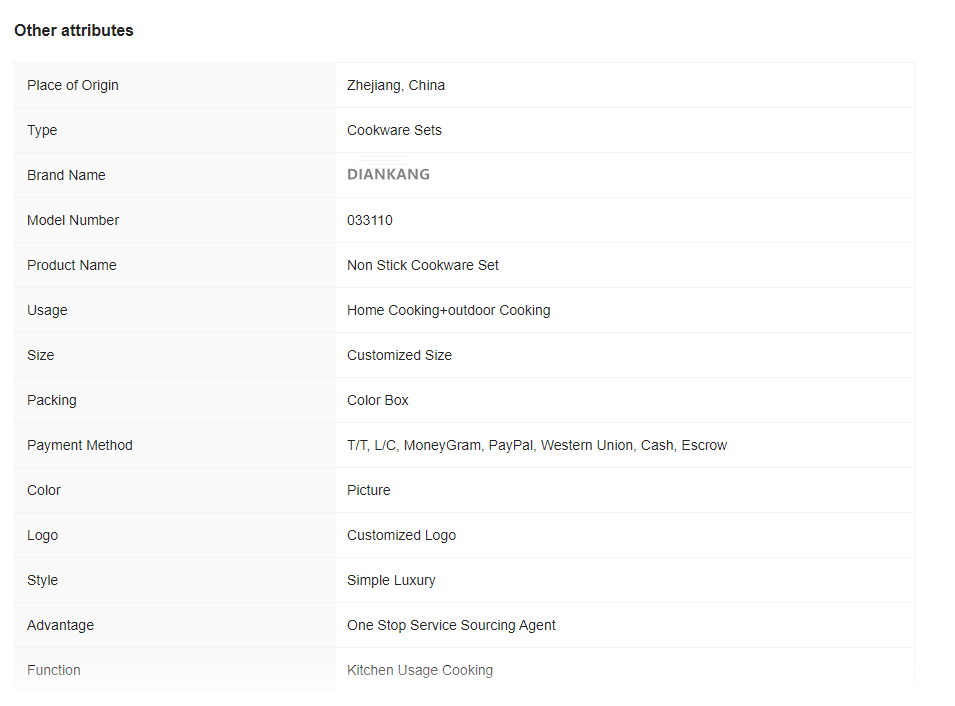Select the model number 033110
The image size is (955, 706).
370,221
